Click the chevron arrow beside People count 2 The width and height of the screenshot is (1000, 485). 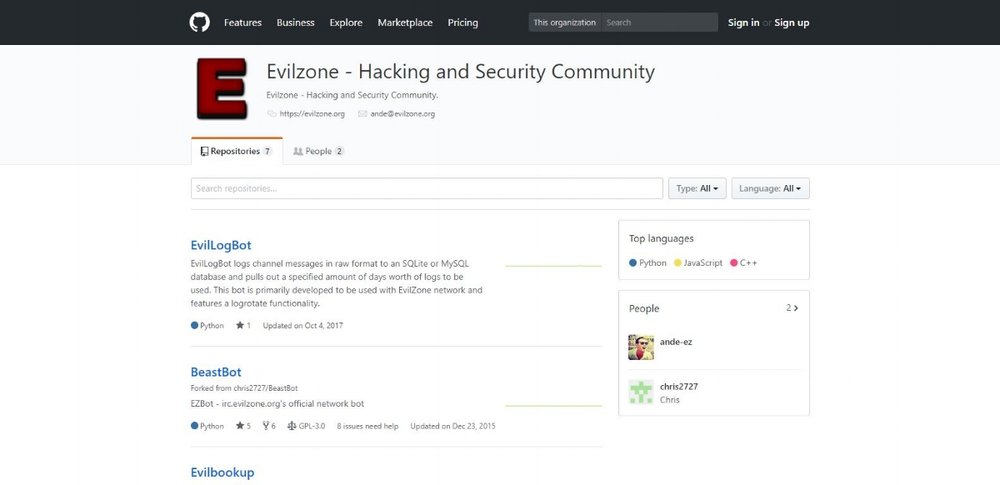[x=795, y=308]
